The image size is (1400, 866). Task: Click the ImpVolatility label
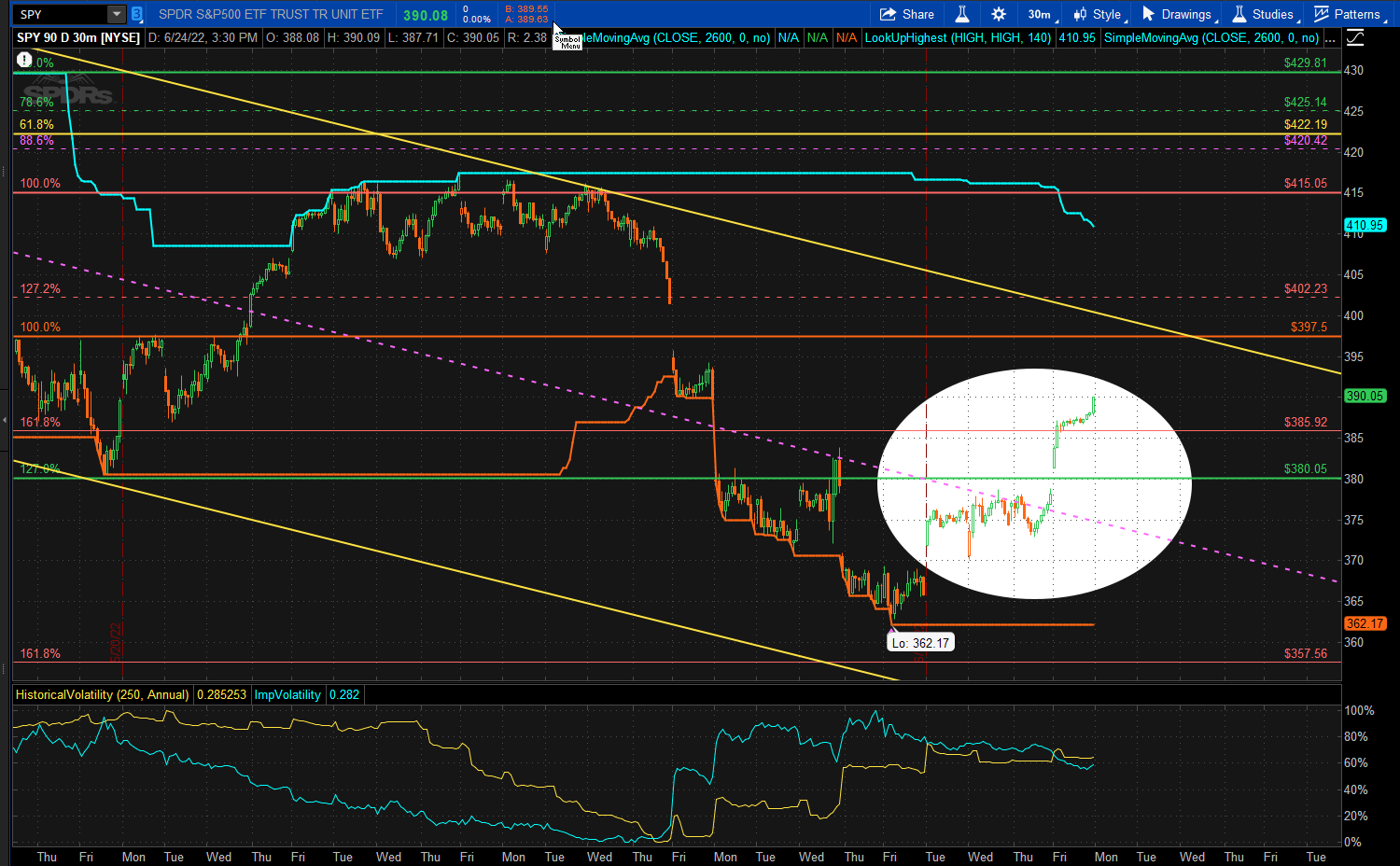click(x=287, y=694)
